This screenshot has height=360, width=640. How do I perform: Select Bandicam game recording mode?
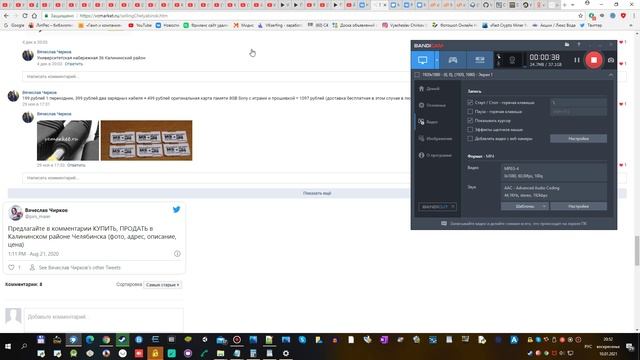[x=453, y=60]
